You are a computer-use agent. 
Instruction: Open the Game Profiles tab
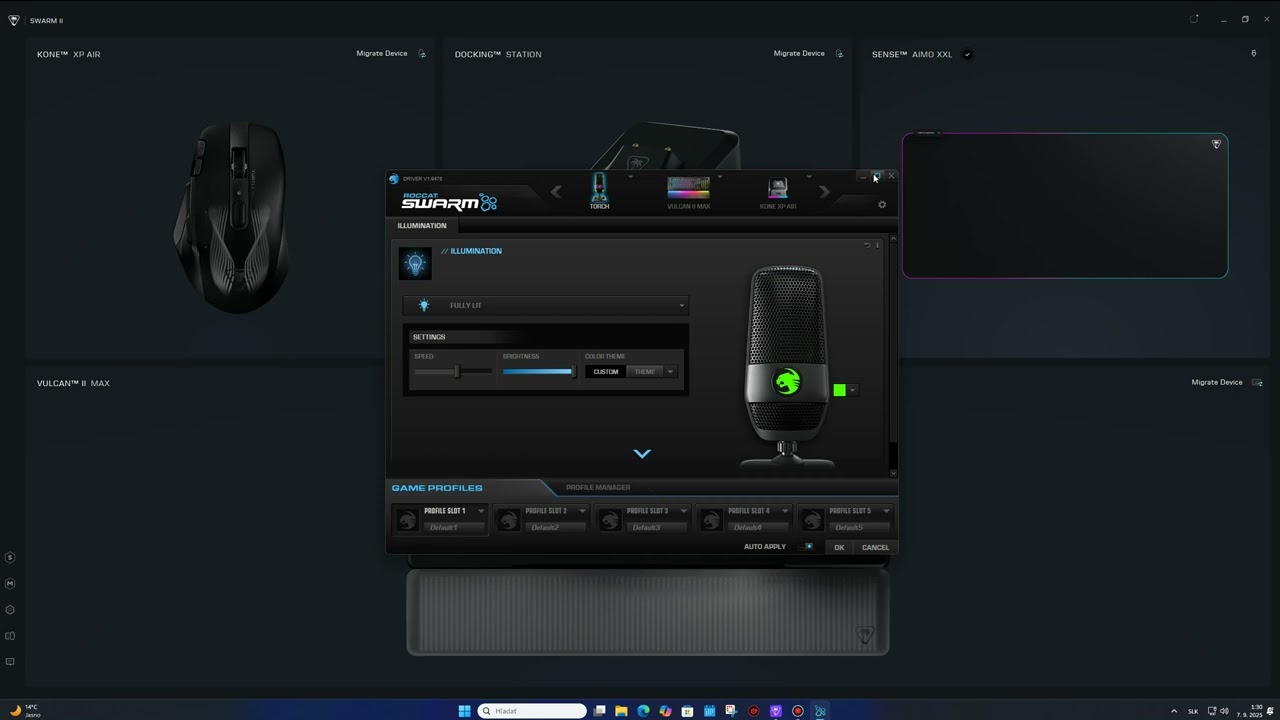(437, 488)
